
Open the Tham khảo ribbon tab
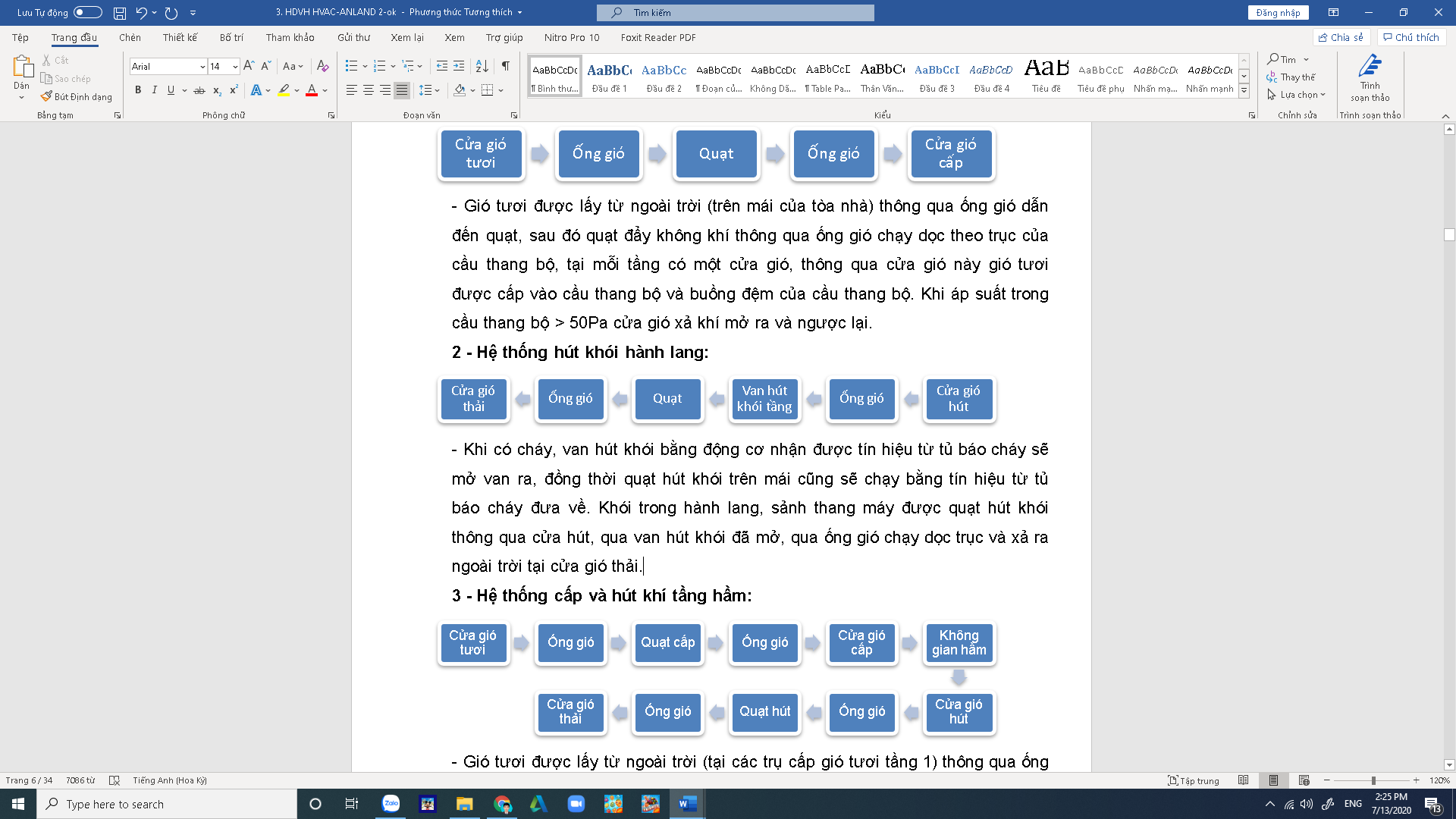pyautogui.click(x=290, y=37)
